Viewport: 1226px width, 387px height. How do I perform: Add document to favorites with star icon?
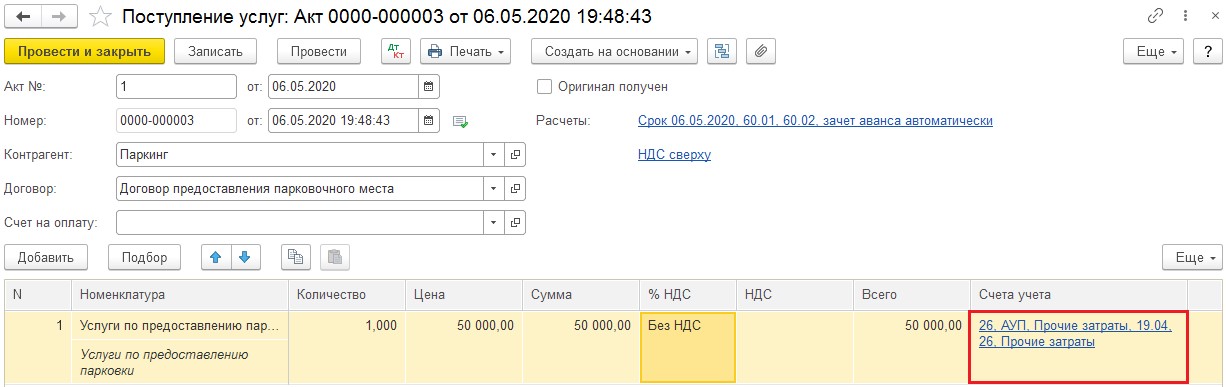100,17
